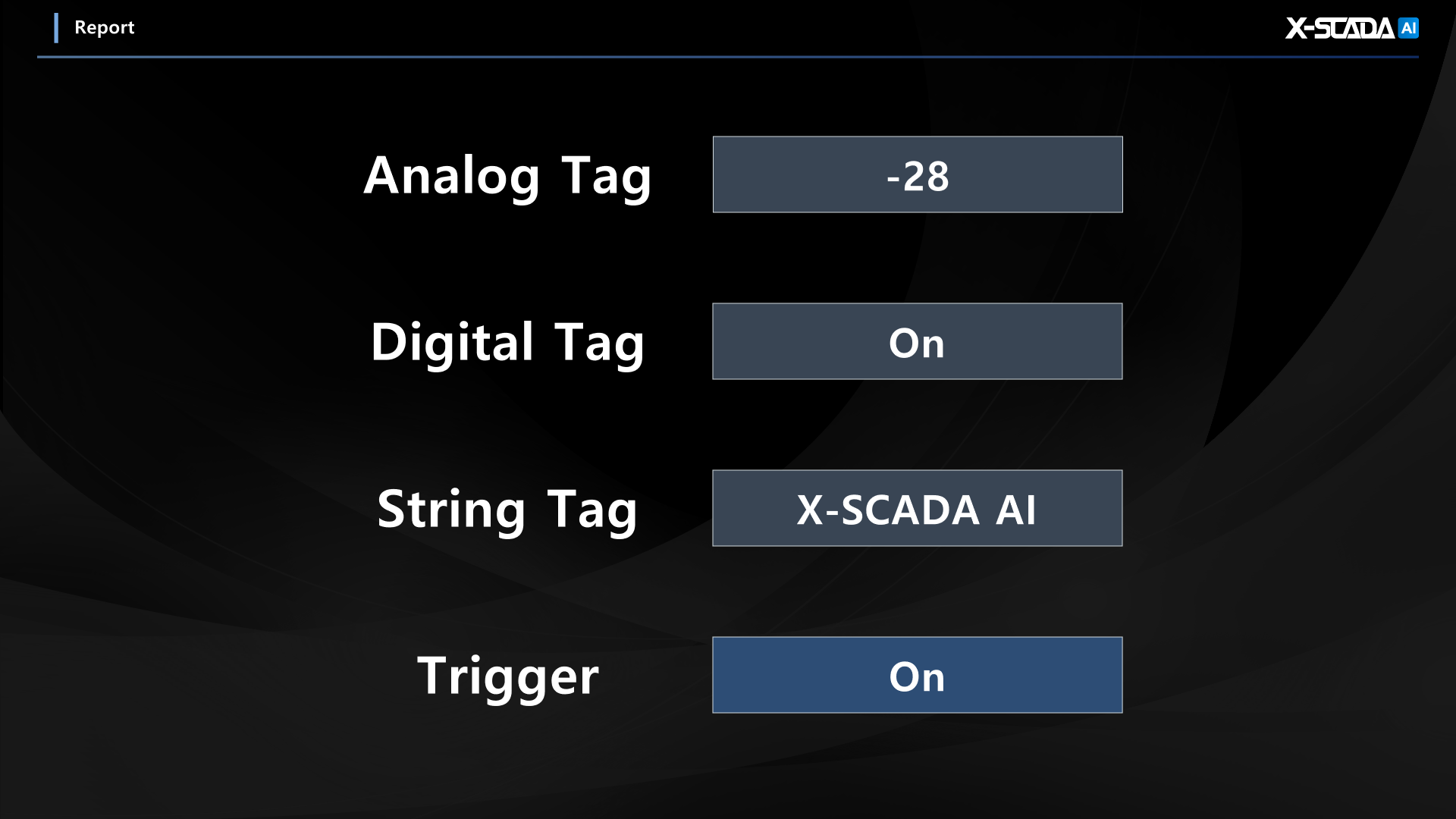Click the blue accent bar beside Report
1456x819 pixels.
tap(56, 28)
